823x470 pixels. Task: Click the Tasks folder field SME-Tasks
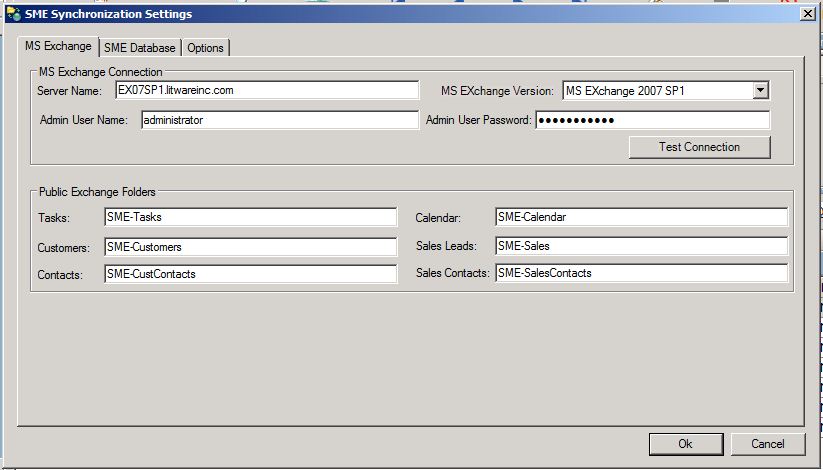pyautogui.click(x=250, y=217)
